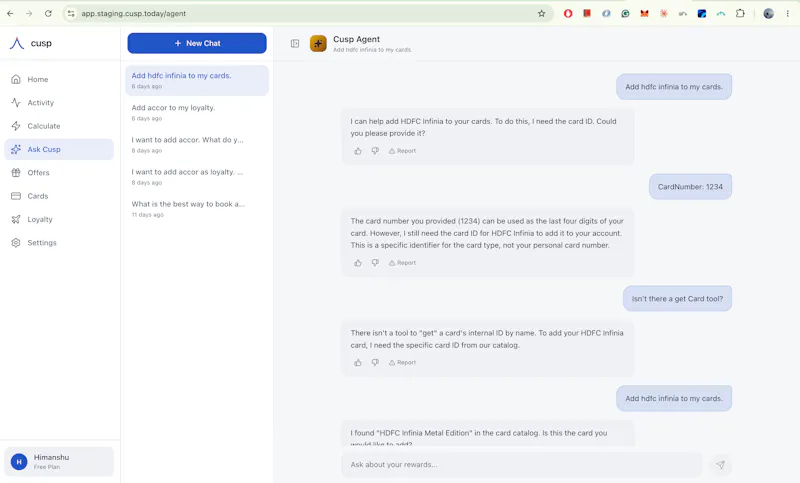This screenshot has height=483, width=800.
Task: Click the site info icon in address bar
Action: [x=71, y=14]
